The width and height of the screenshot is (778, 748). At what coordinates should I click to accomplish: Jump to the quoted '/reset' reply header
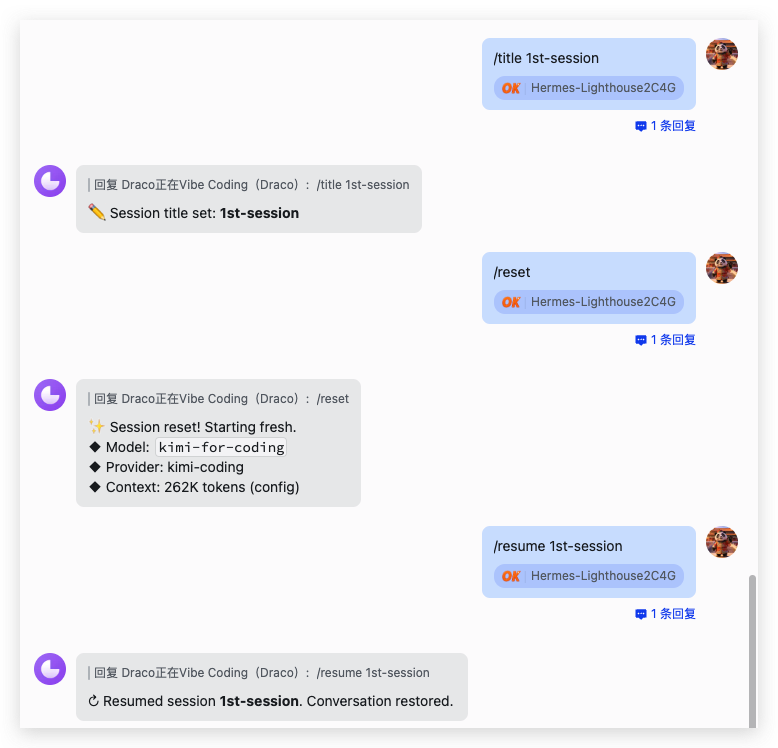pos(220,399)
